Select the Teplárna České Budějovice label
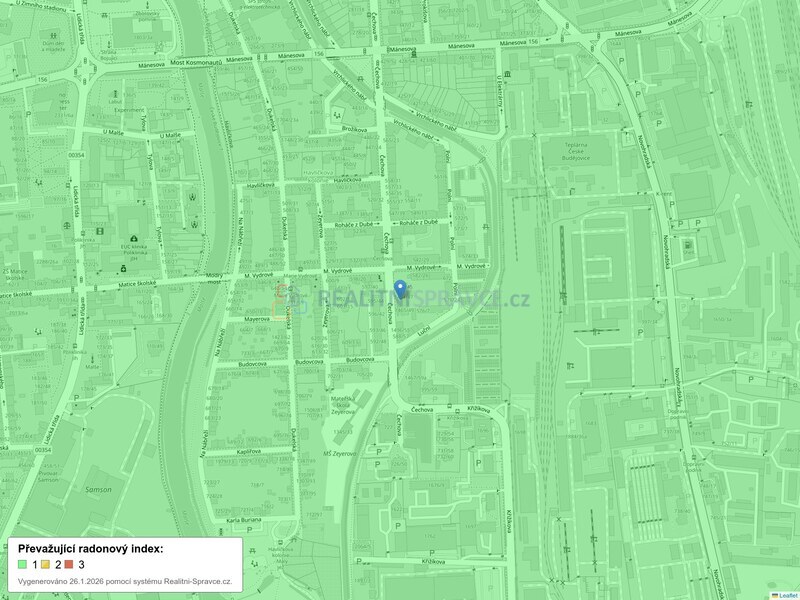 (x=578, y=153)
